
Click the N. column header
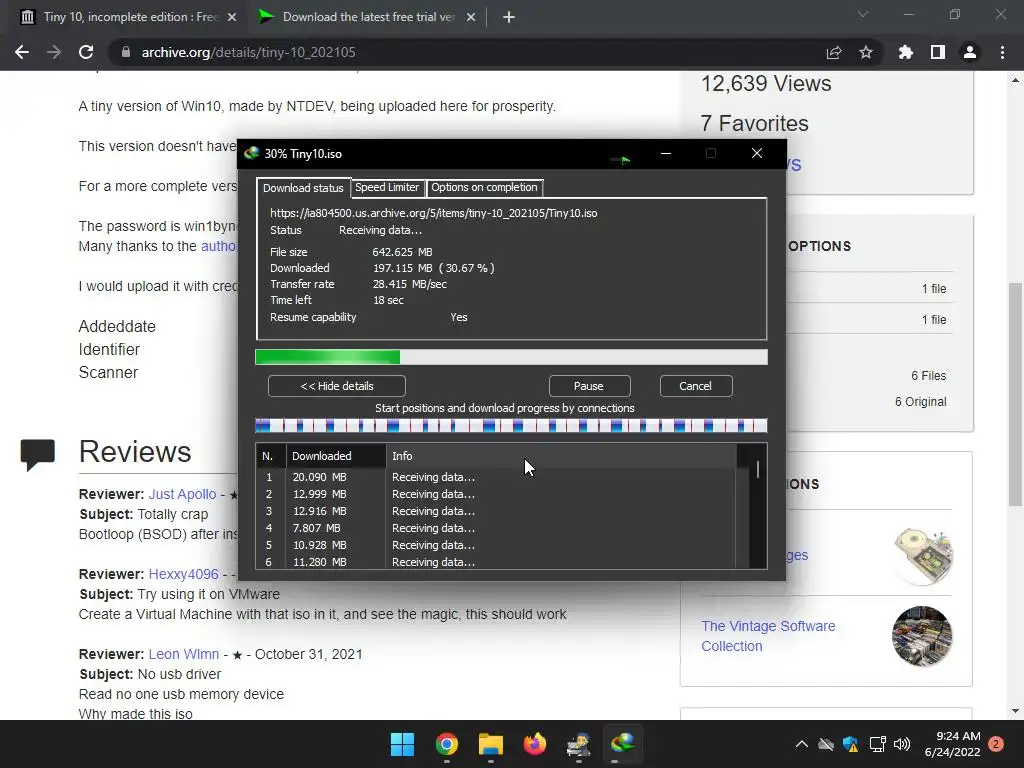point(271,456)
